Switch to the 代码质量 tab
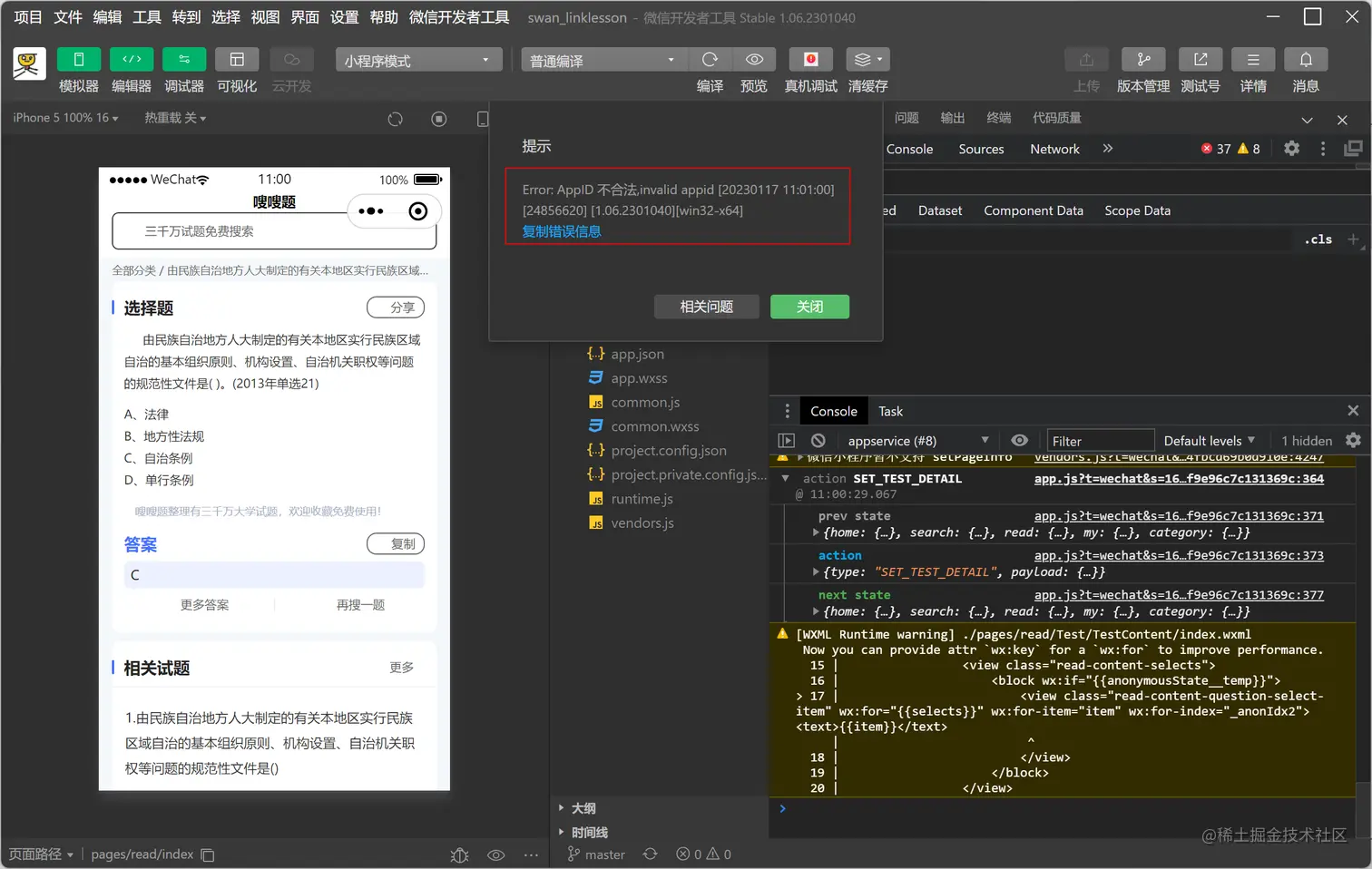Screen dimensions: 1372x869 (x=1056, y=118)
